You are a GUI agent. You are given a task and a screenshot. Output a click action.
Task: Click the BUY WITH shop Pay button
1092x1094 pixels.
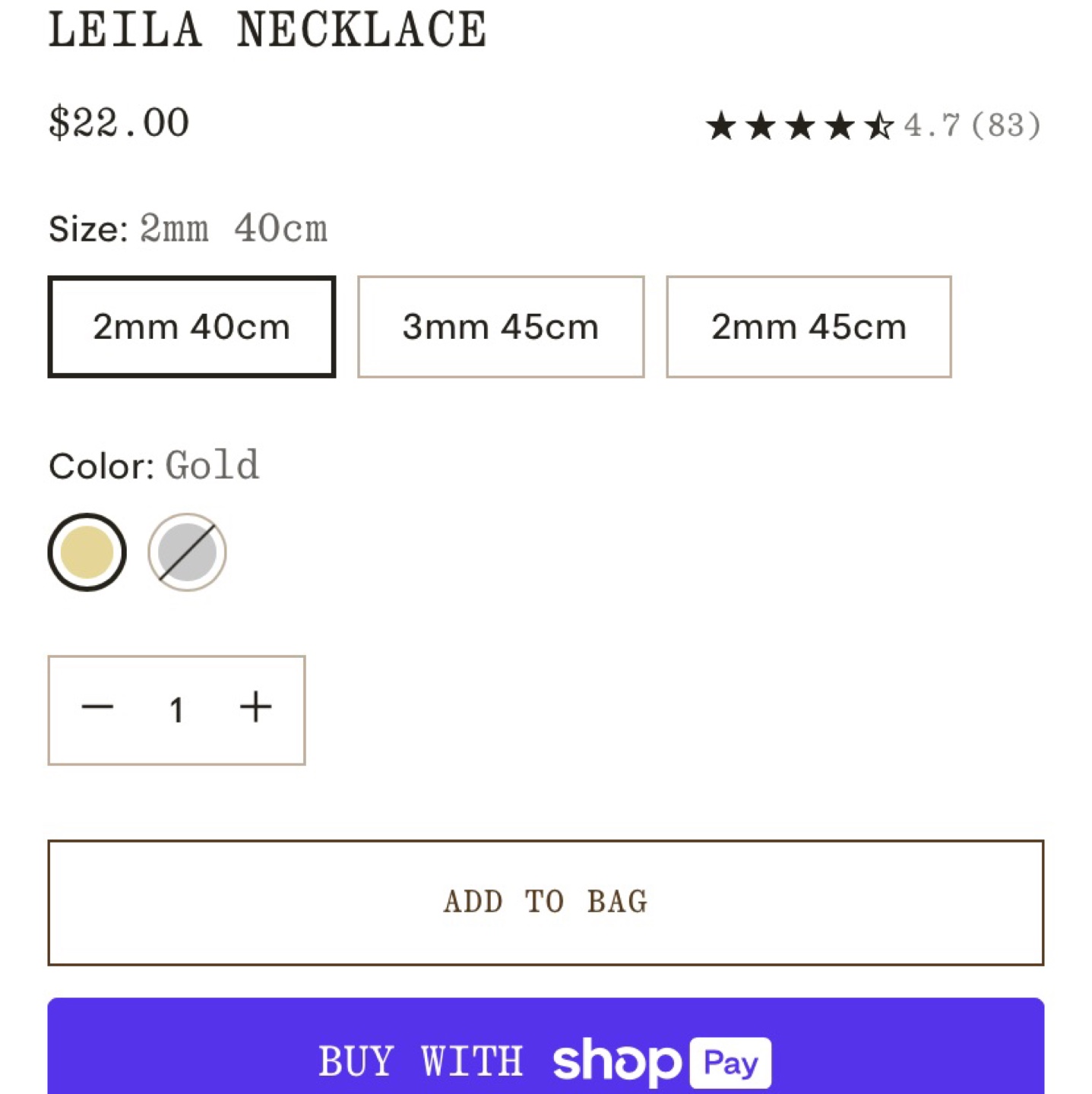(545, 1062)
